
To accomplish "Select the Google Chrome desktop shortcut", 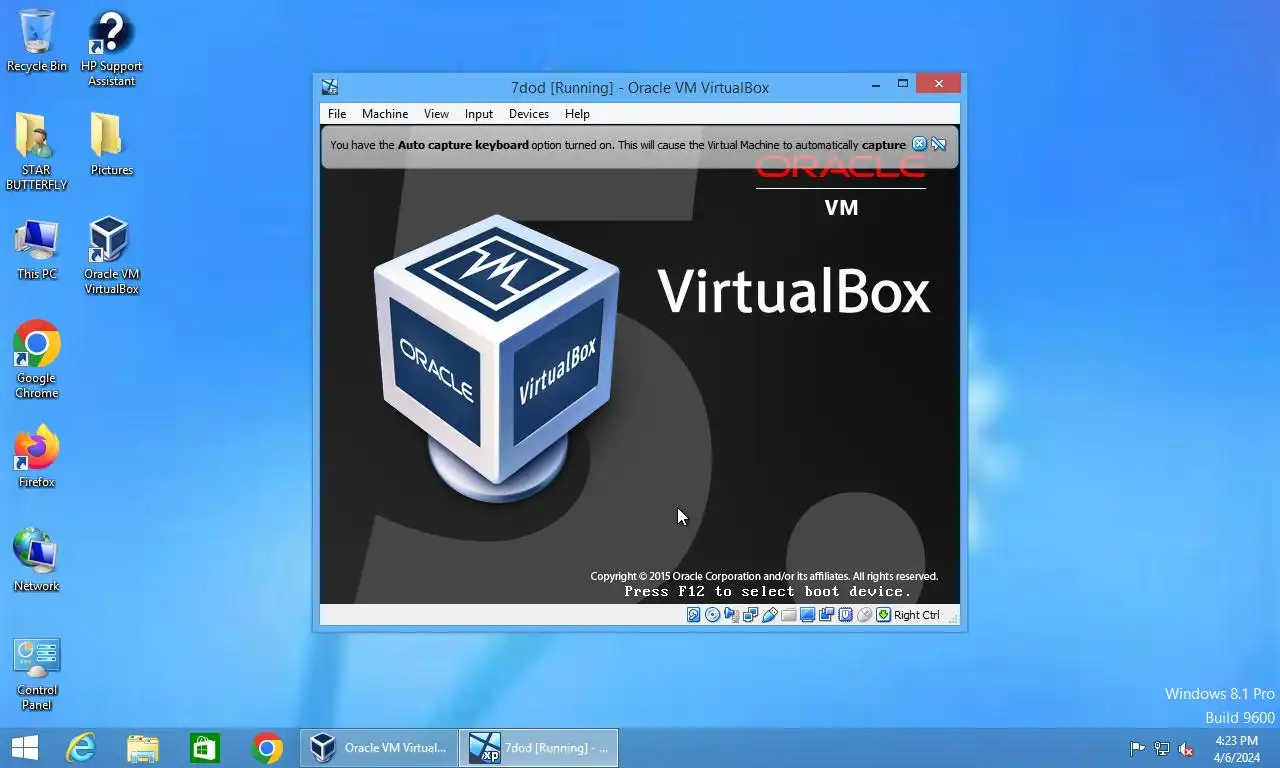I will click(37, 360).
